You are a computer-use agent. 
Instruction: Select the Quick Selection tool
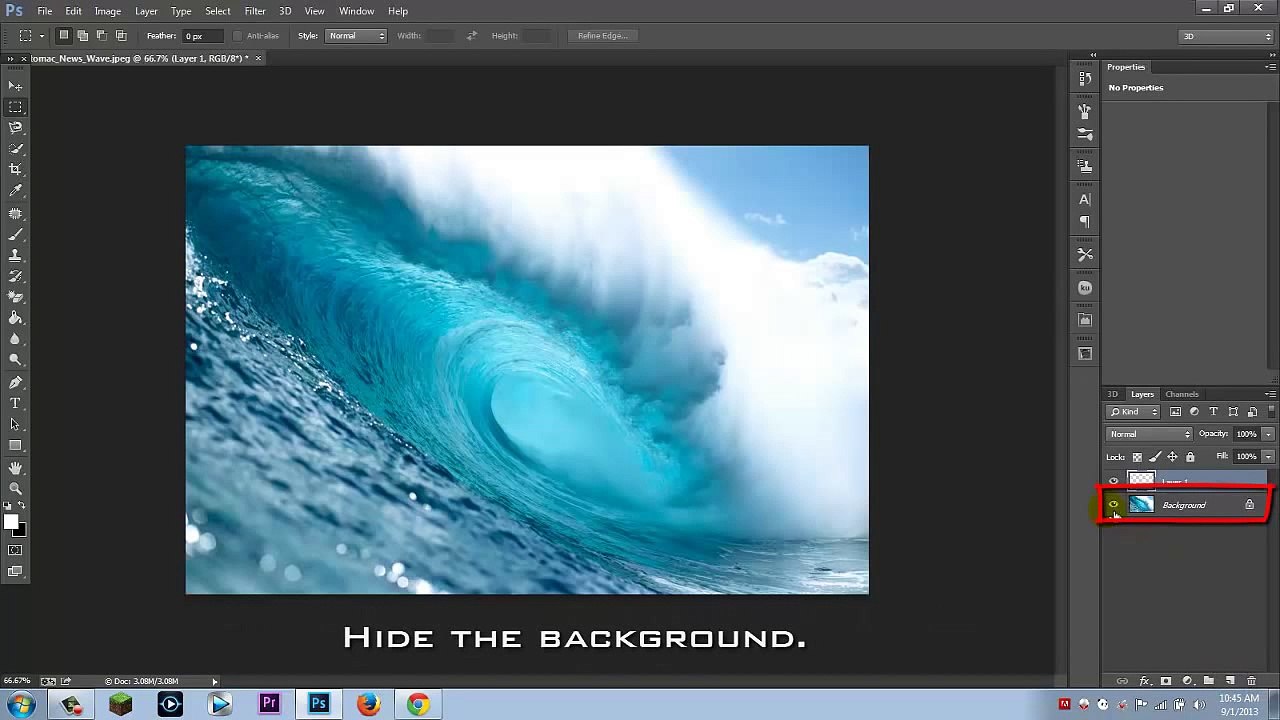click(15, 149)
